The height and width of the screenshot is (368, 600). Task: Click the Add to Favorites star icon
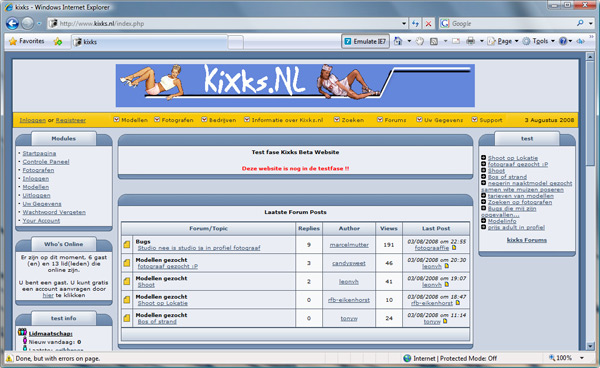pos(58,41)
